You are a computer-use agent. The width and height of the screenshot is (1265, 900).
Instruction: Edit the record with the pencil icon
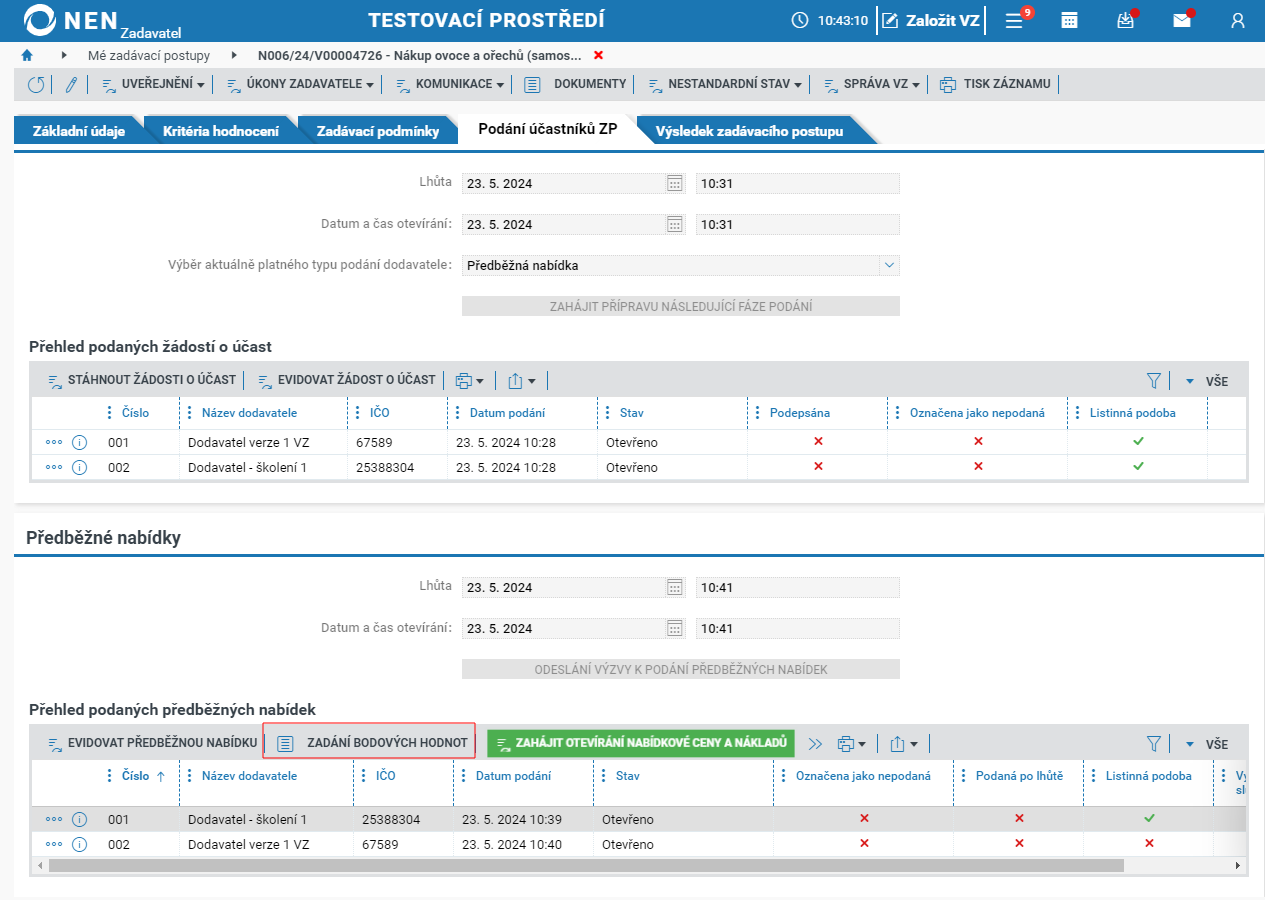[x=71, y=85]
